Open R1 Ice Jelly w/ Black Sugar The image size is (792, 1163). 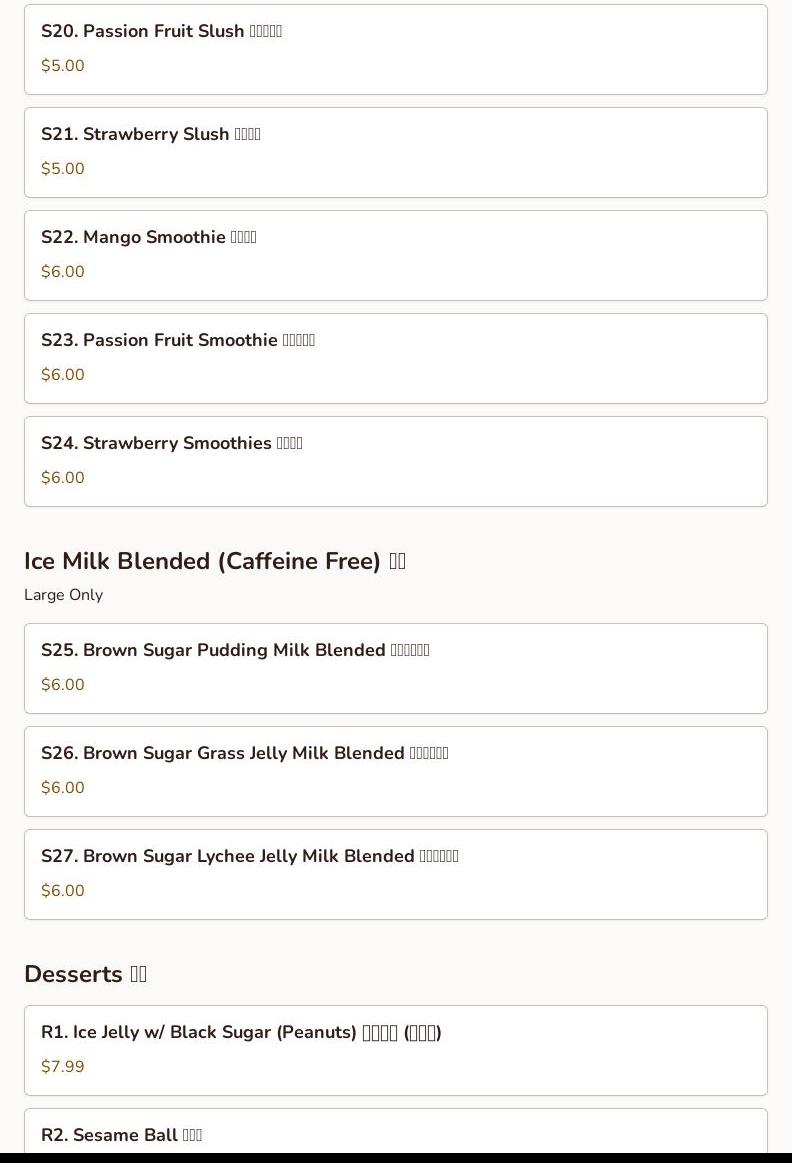click(x=395, y=1050)
